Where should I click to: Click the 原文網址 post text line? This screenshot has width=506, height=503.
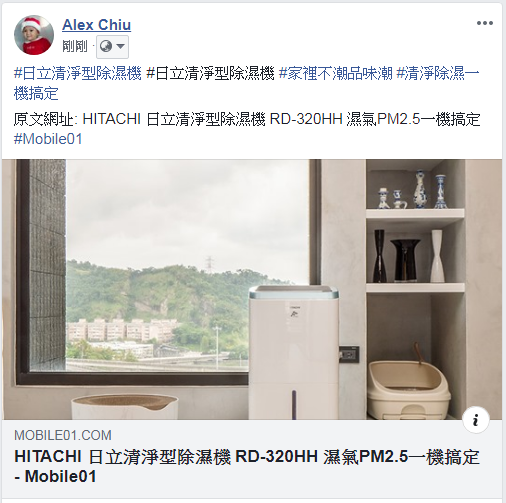(247, 119)
